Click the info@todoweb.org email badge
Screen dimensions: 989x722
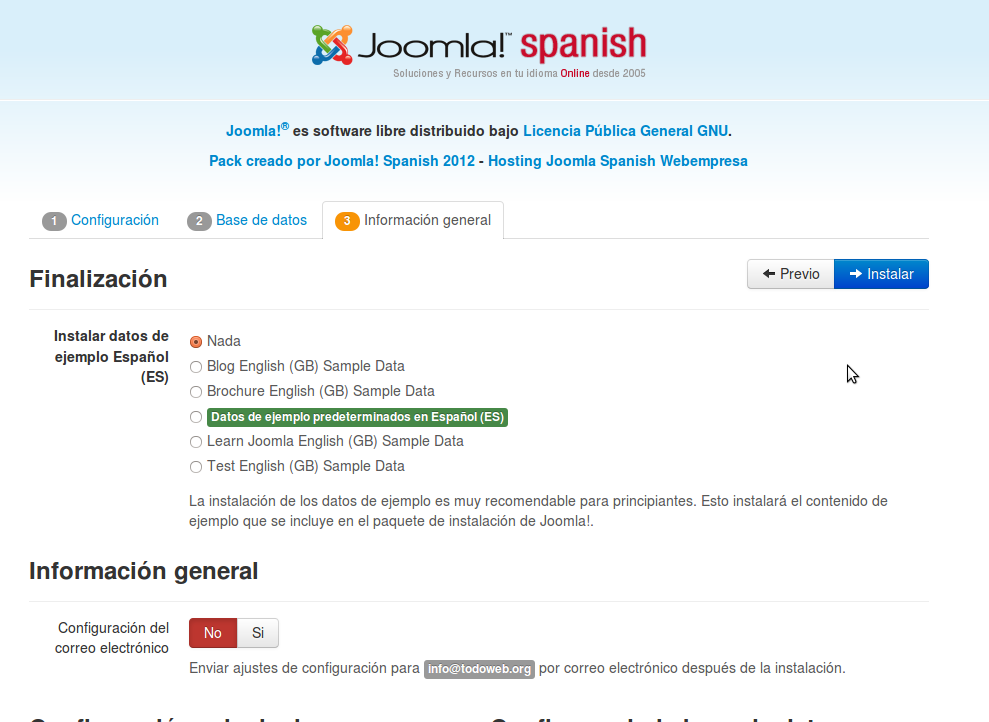click(x=479, y=669)
